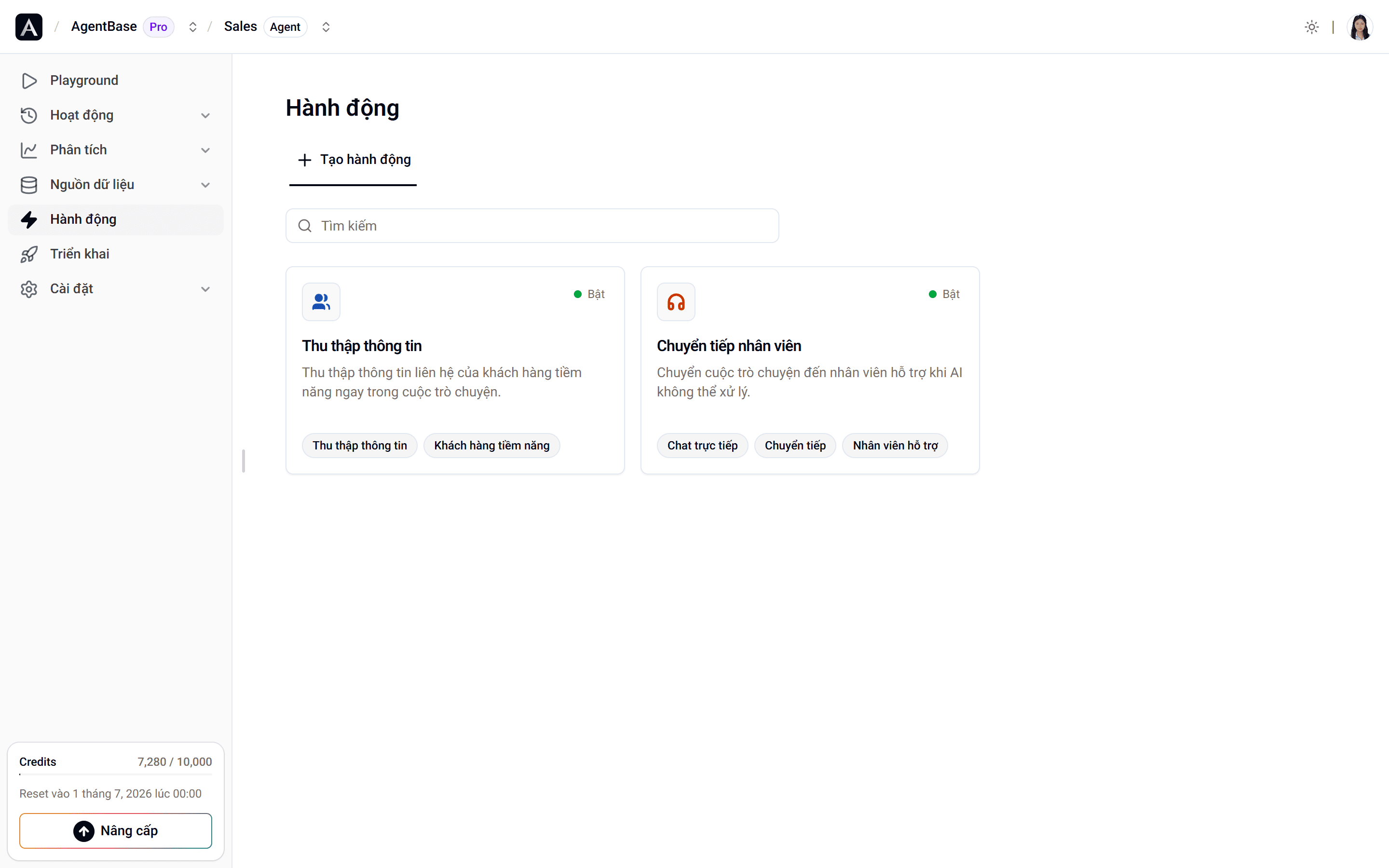
Task: Open the Sales agent switcher
Action: (326, 27)
